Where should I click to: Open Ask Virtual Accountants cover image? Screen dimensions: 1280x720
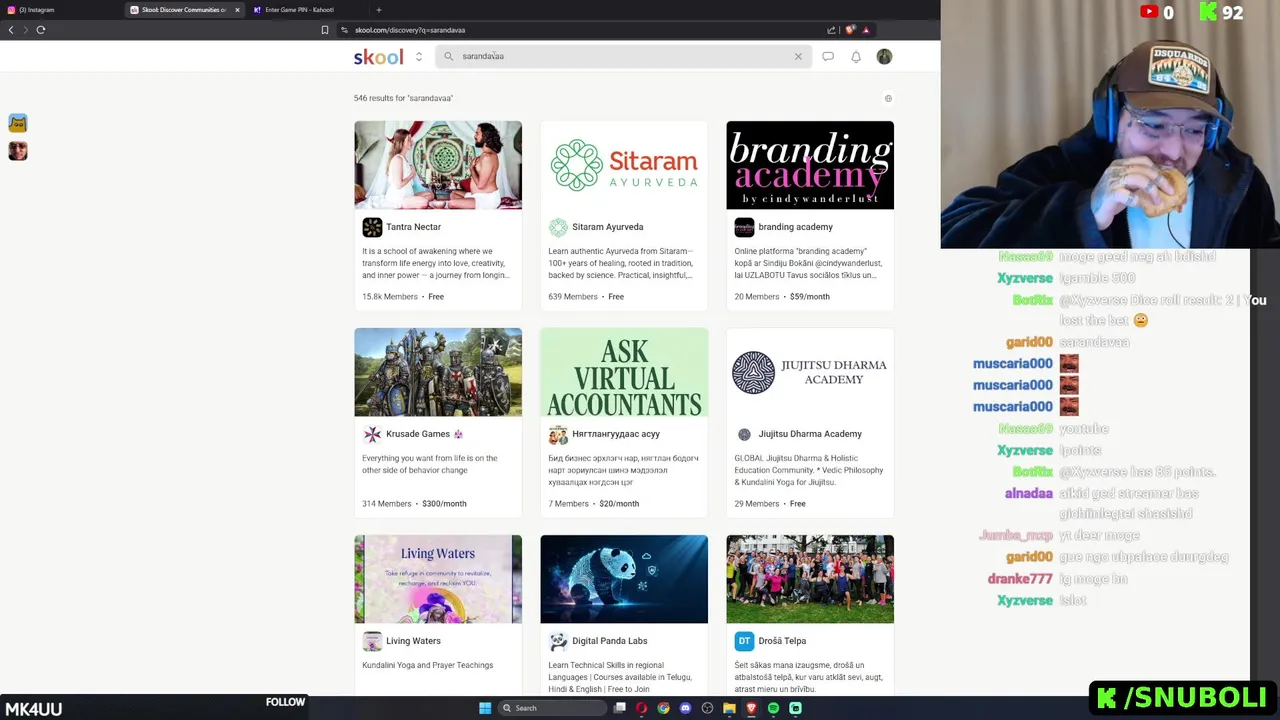(624, 372)
